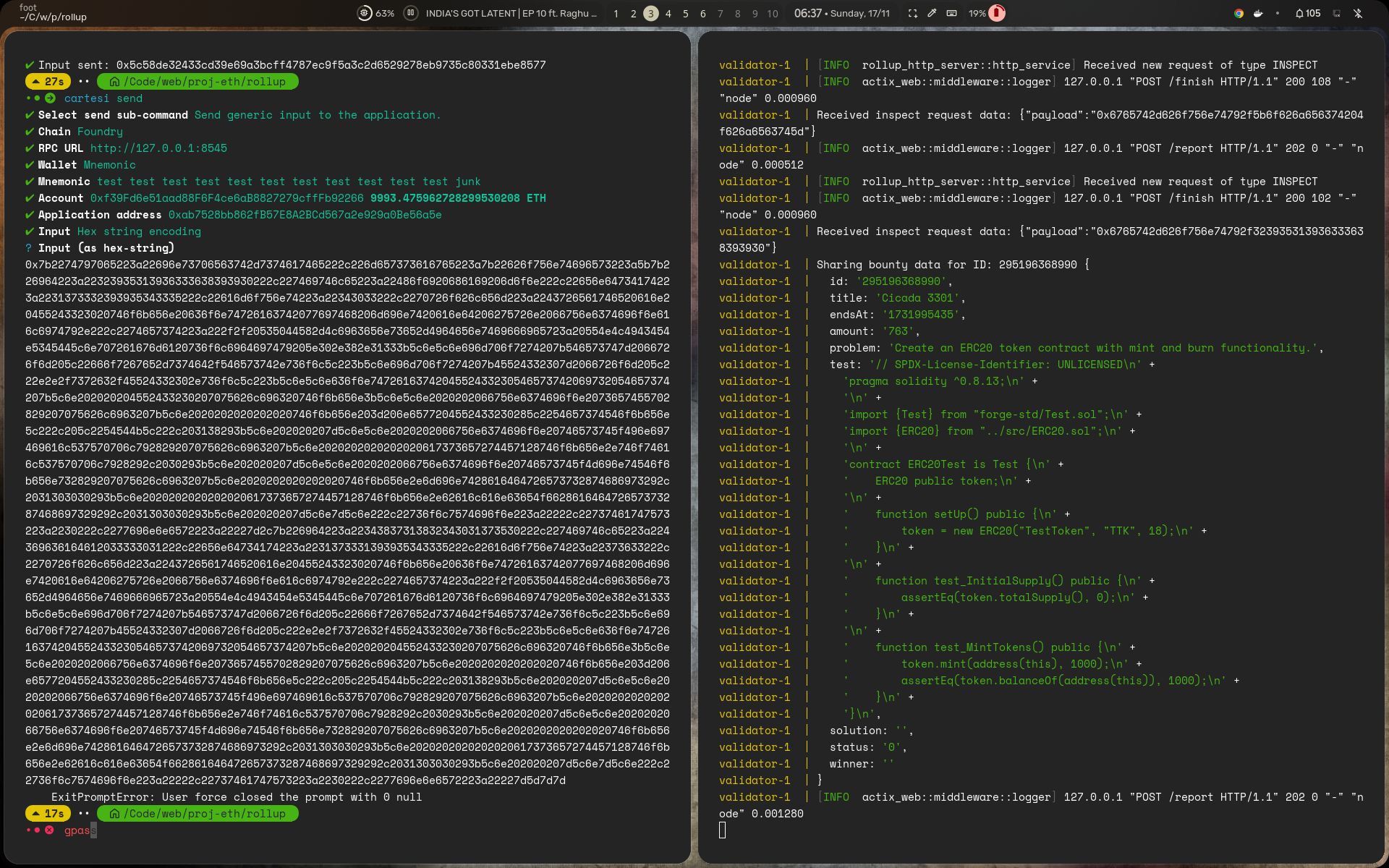The height and width of the screenshot is (868, 1389).
Task: Toggle the Bluetooth off icon
Action: coord(1357,13)
